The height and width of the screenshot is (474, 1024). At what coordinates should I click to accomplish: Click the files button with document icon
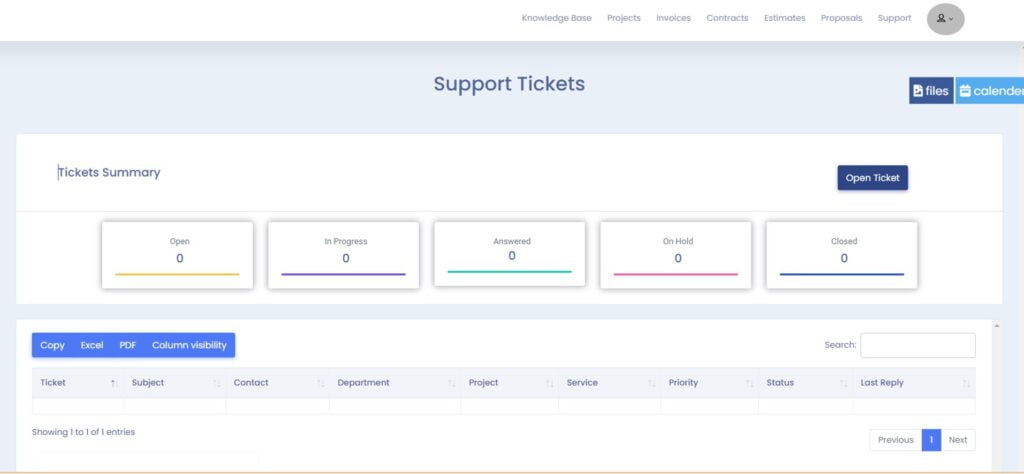click(x=931, y=91)
